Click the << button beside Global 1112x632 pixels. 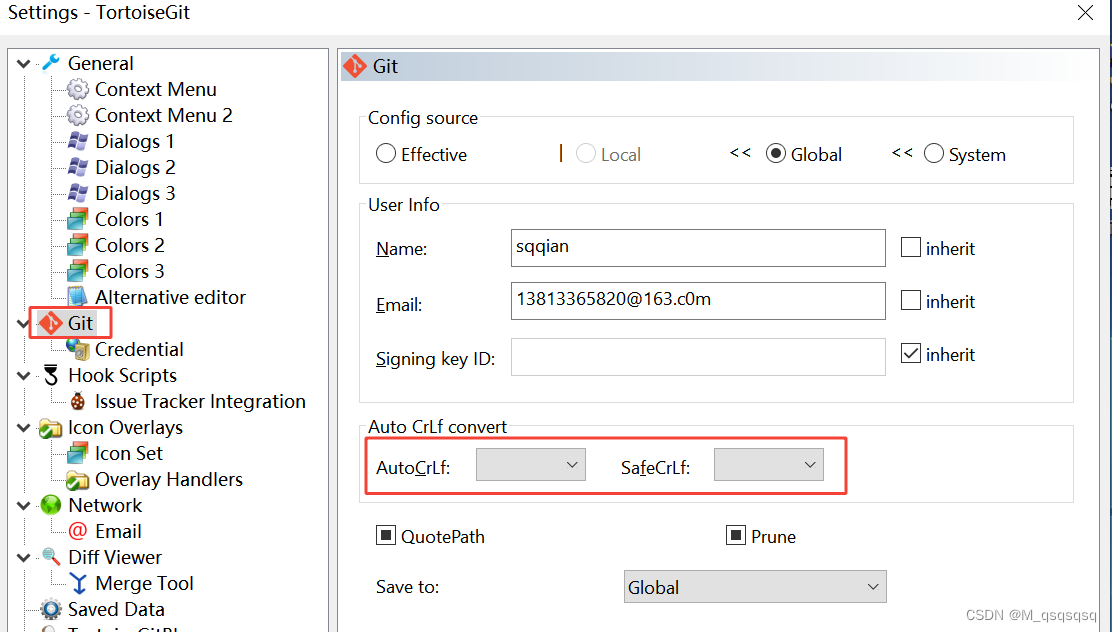point(740,153)
